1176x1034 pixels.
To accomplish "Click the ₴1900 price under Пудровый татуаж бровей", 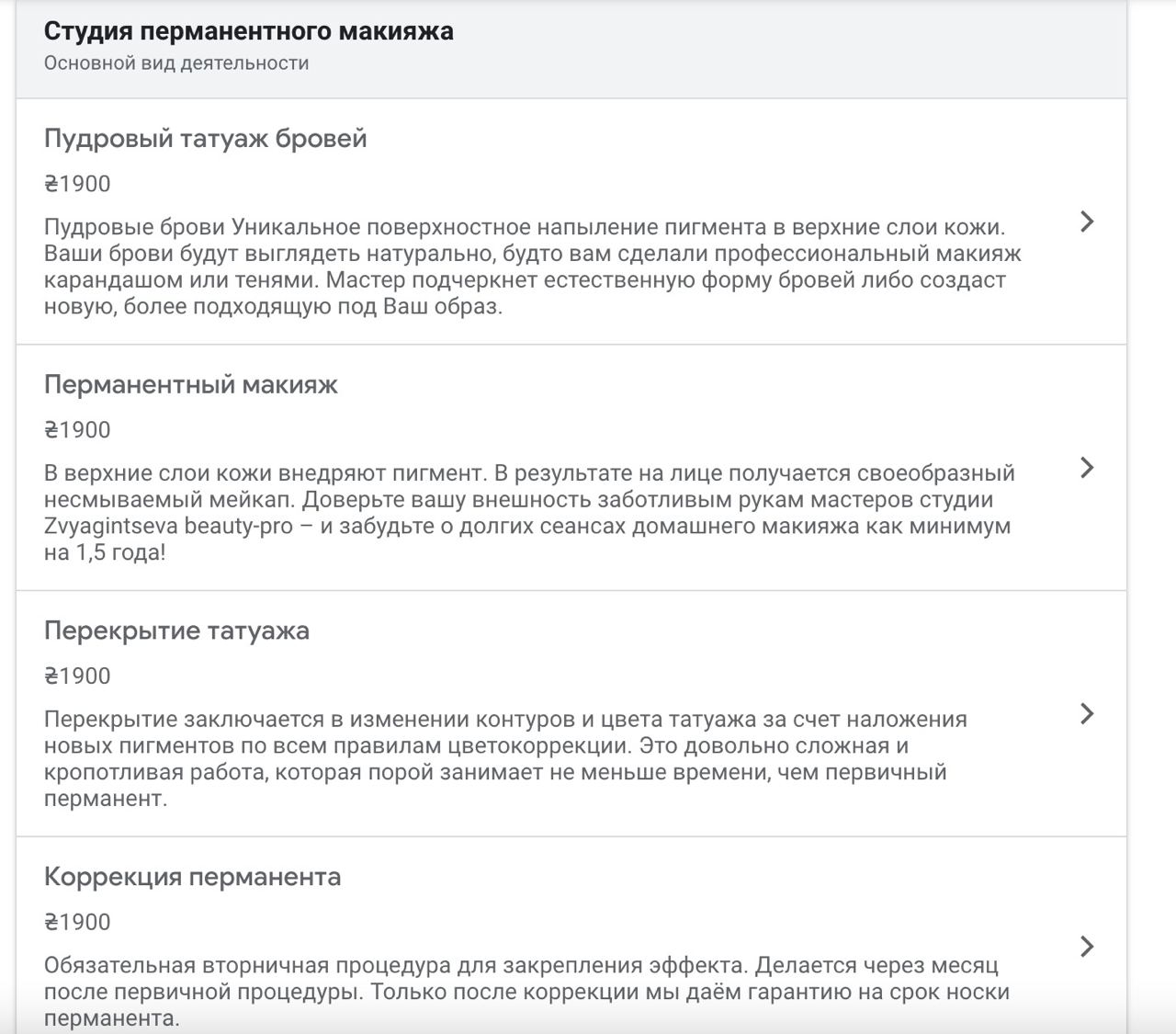I will click(x=77, y=184).
